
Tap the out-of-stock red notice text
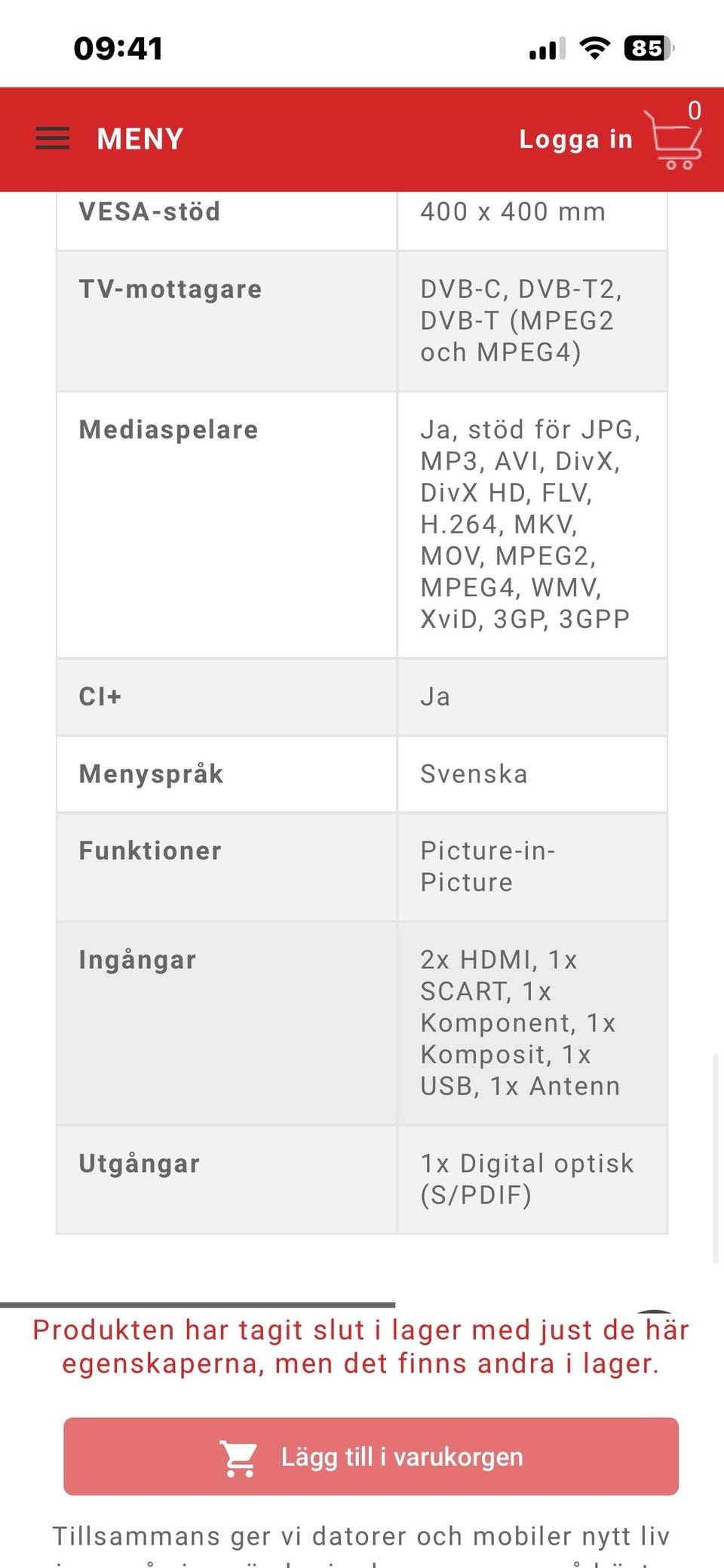(x=360, y=1347)
